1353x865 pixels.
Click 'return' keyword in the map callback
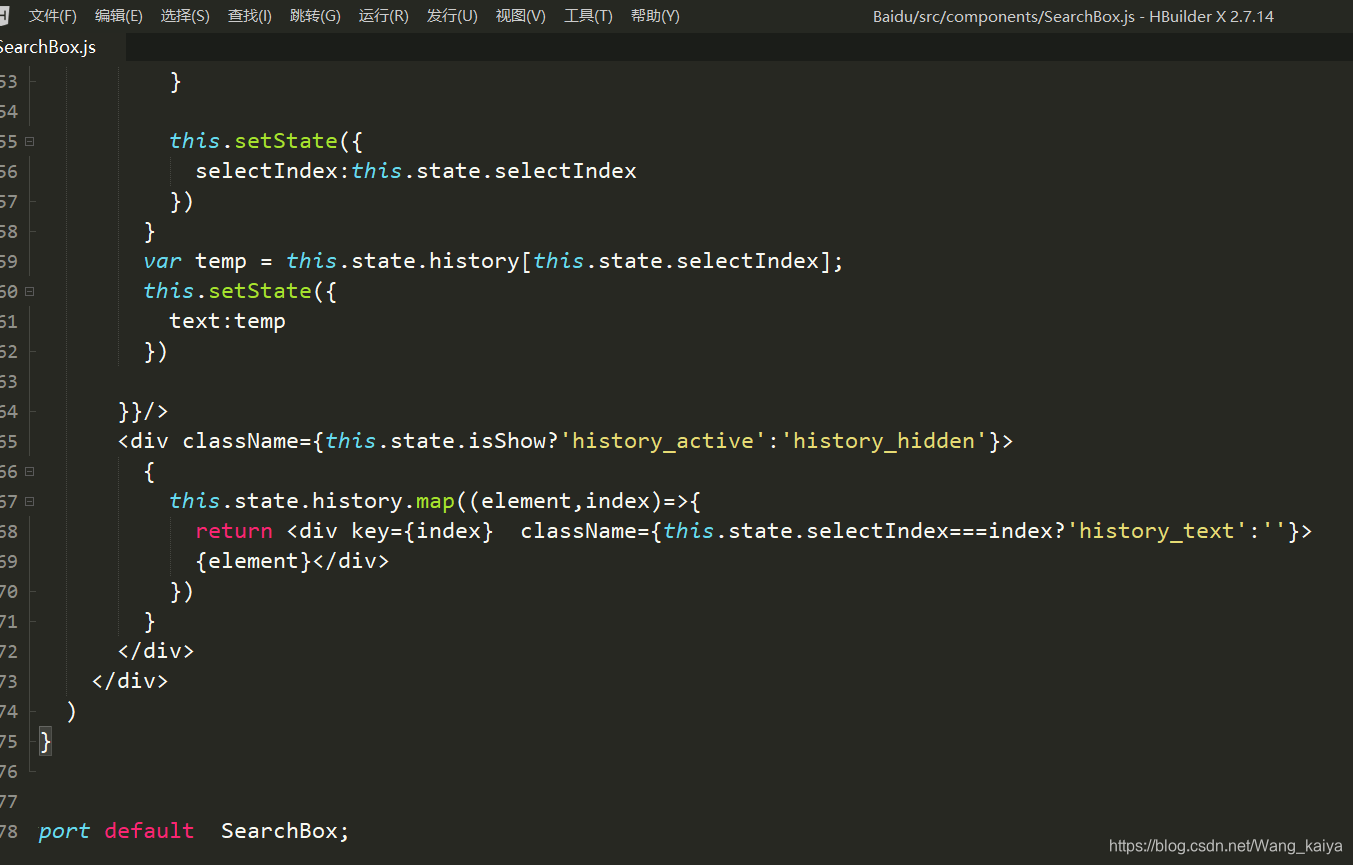point(234,531)
